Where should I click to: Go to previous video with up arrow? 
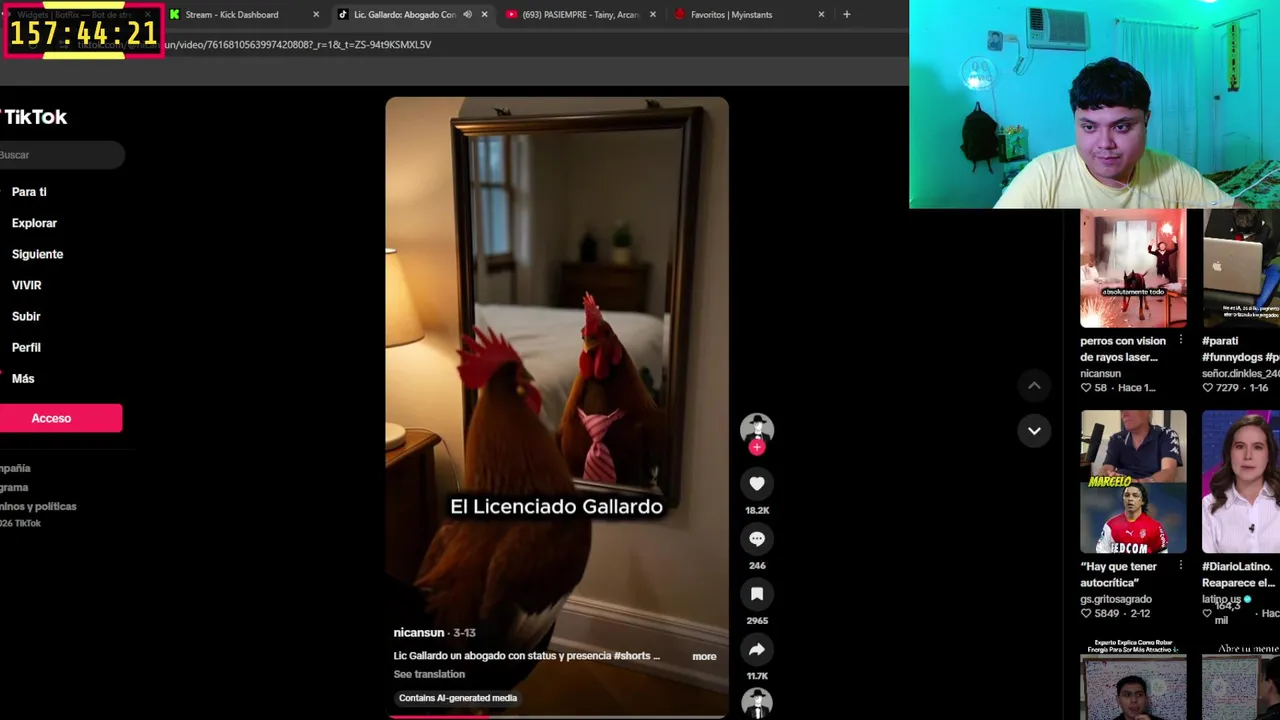coord(1034,385)
